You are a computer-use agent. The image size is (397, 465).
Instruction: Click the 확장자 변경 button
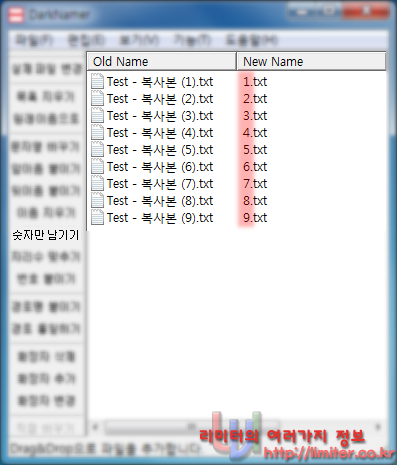(46, 401)
